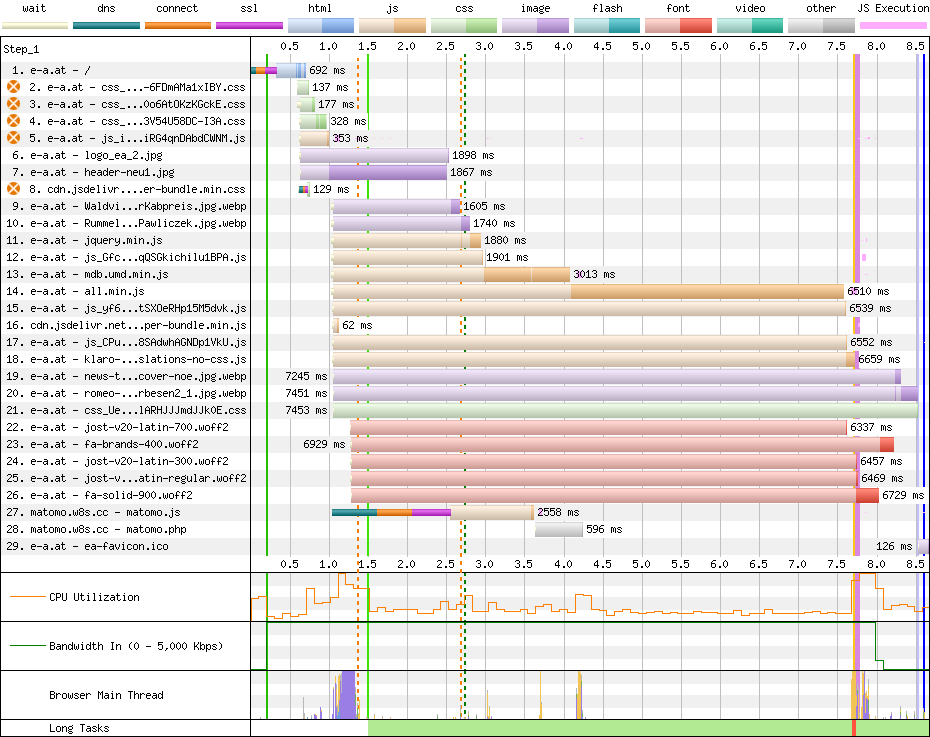Click the fa-brands-400.woff2 request label
930x737 pixels.
tap(102, 444)
